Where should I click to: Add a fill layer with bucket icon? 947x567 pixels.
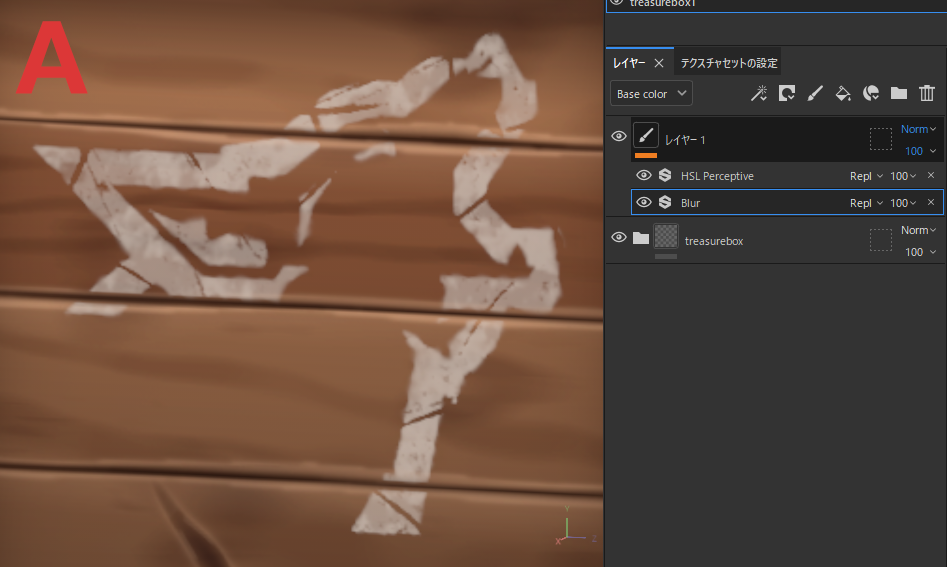coord(843,93)
